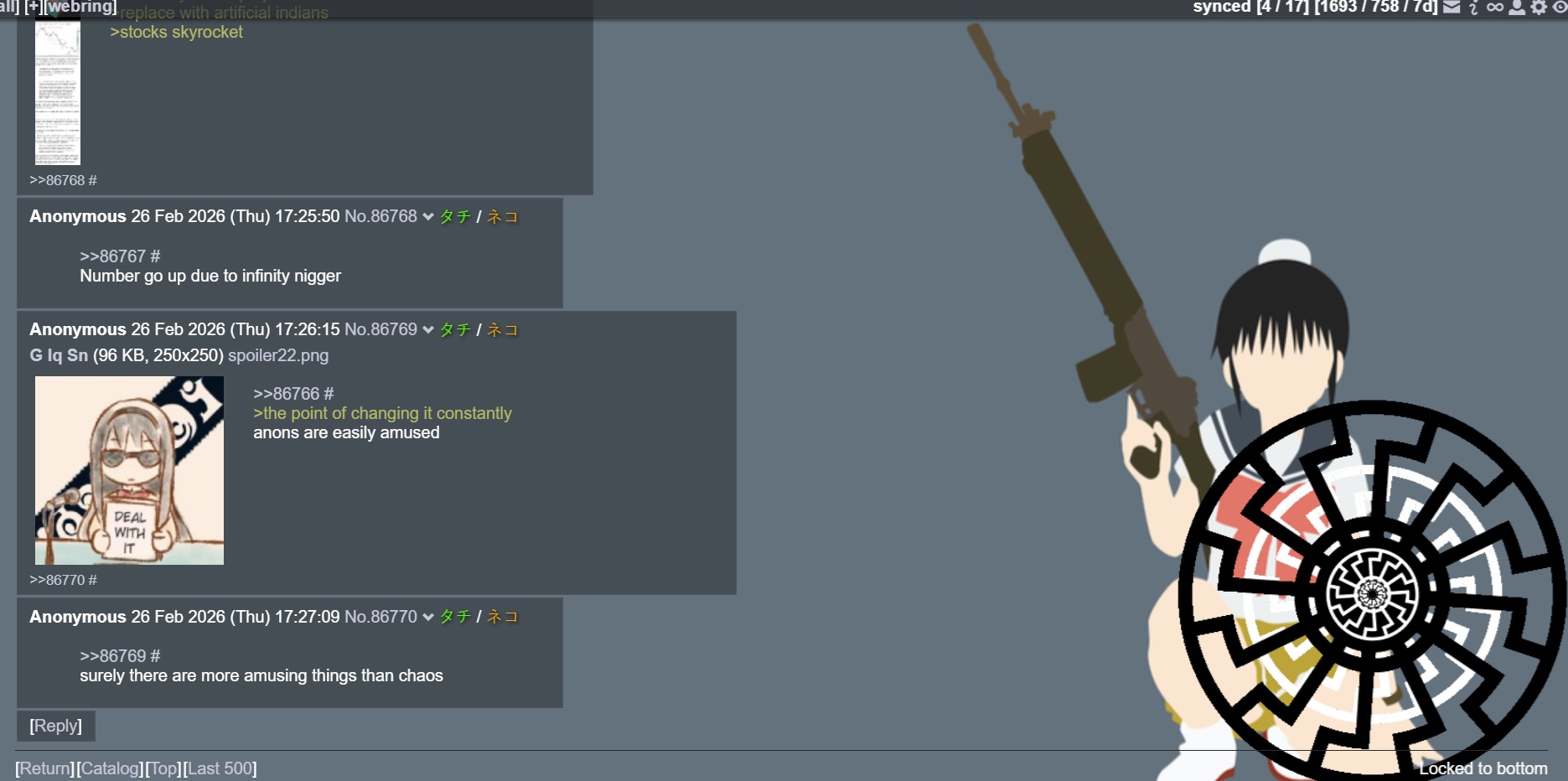
Task: Click the info icon in top bar
Action: click(1473, 8)
